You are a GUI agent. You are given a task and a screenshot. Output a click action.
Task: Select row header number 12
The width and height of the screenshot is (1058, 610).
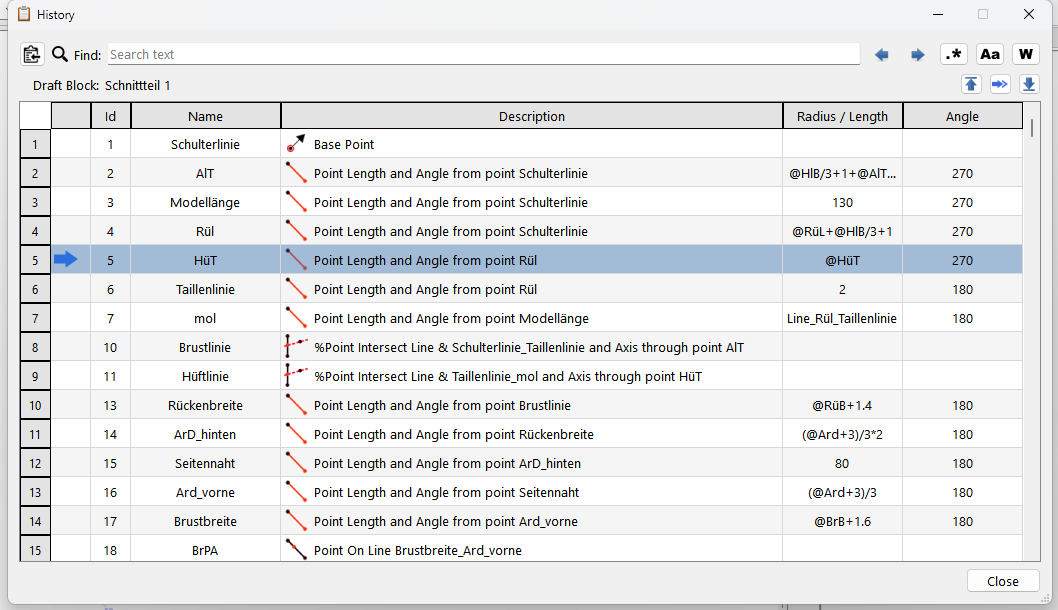point(35,464)
